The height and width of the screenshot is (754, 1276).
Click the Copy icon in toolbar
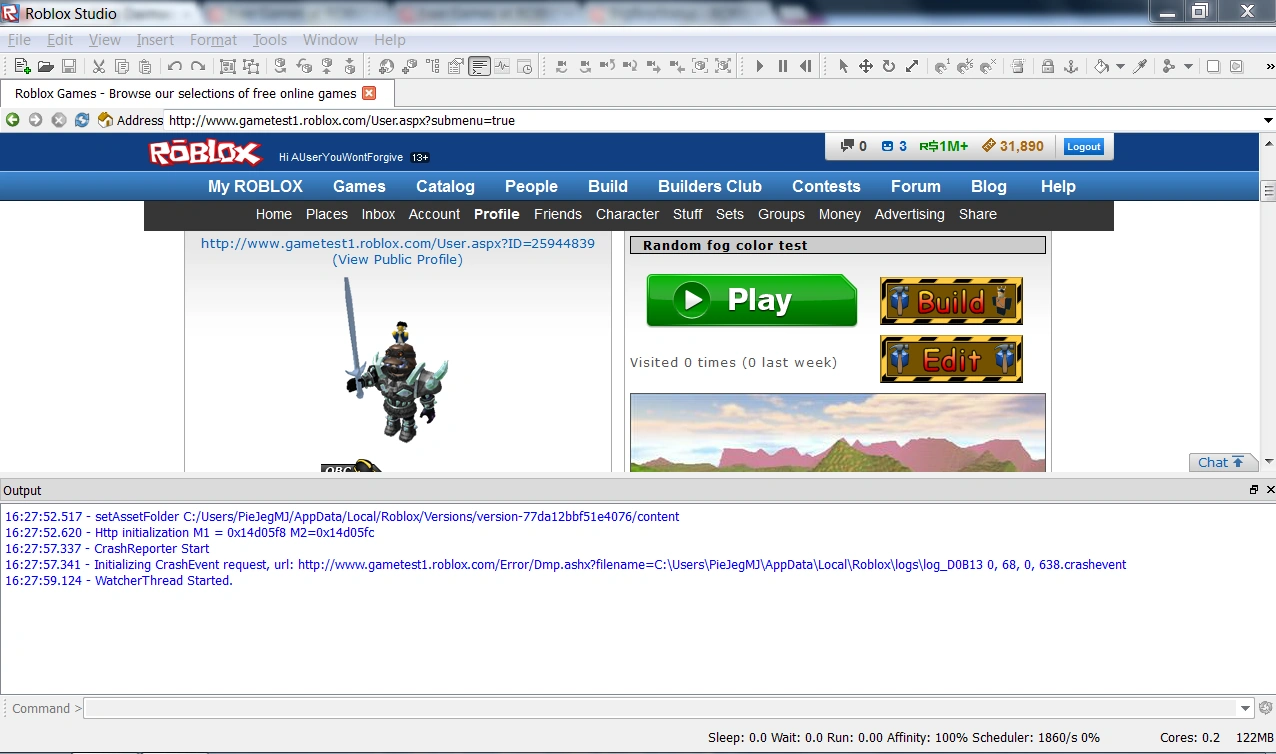click(122, 66)
